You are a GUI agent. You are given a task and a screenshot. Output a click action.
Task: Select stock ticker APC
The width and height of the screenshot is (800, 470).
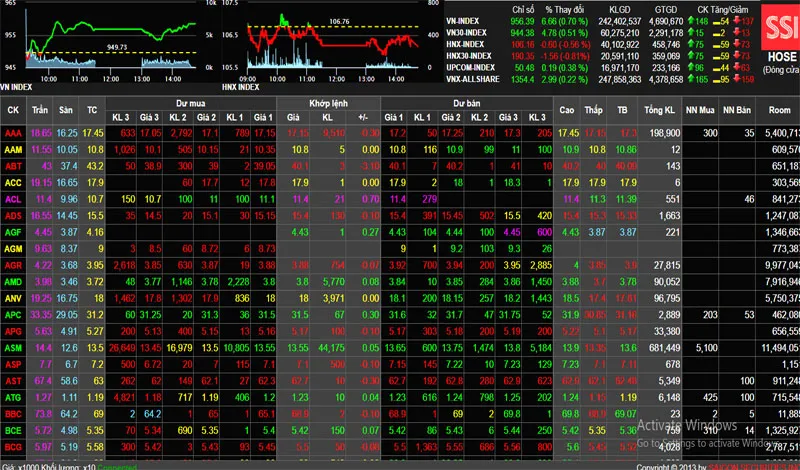pyautogui.click(x=13, y=315)
